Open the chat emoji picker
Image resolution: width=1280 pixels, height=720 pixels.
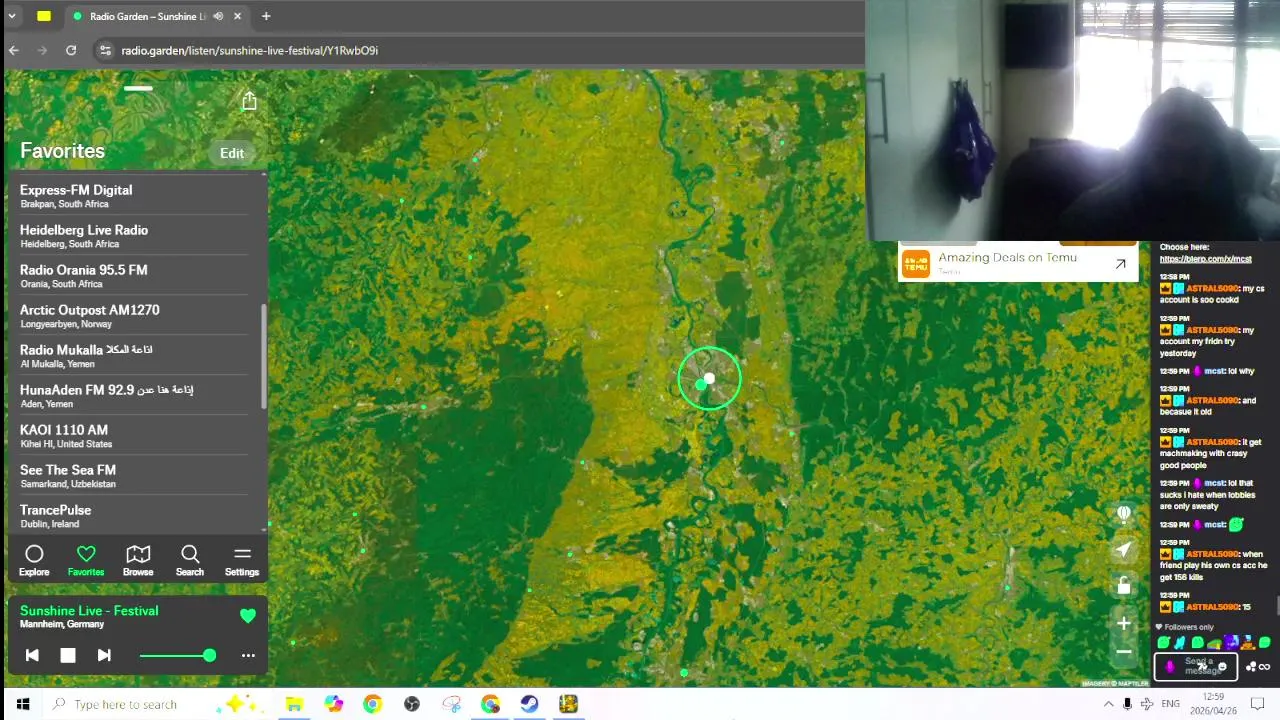click(1222, 667)
